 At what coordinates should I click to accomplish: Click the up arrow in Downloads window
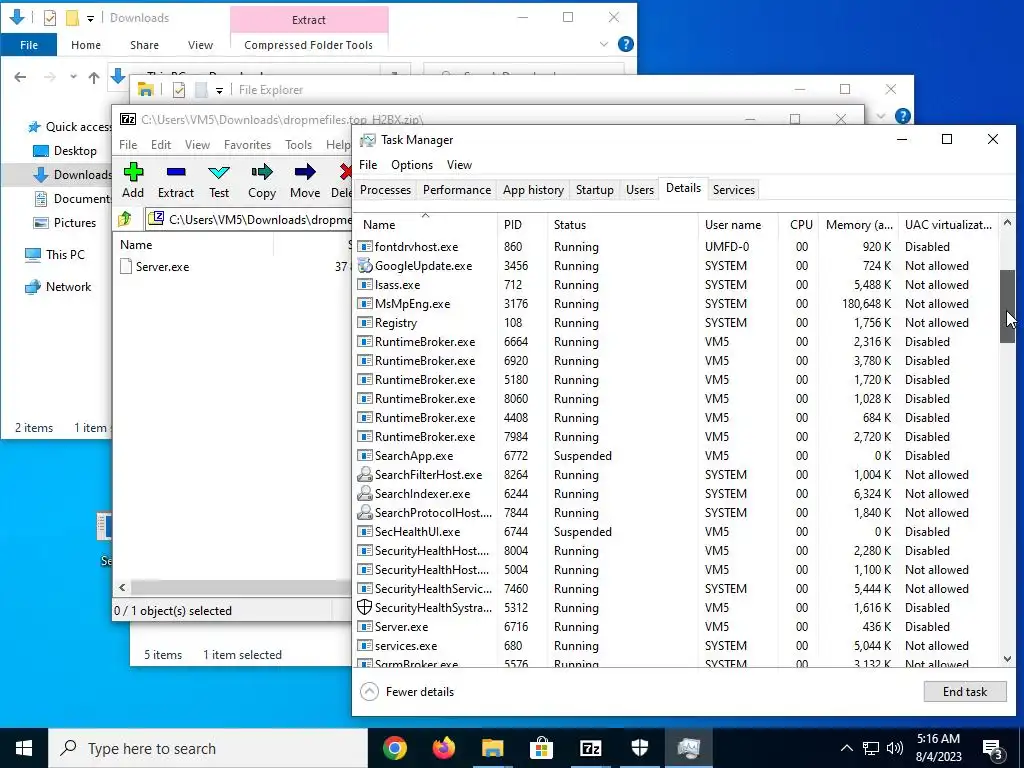[x=94, y=78]
